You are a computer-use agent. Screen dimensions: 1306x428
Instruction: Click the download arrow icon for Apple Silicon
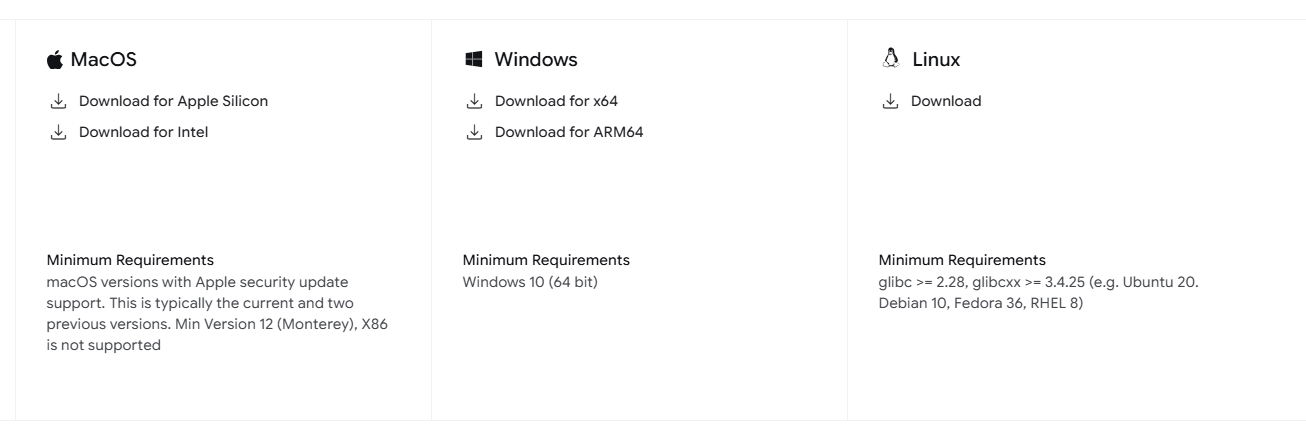point(58,101)
